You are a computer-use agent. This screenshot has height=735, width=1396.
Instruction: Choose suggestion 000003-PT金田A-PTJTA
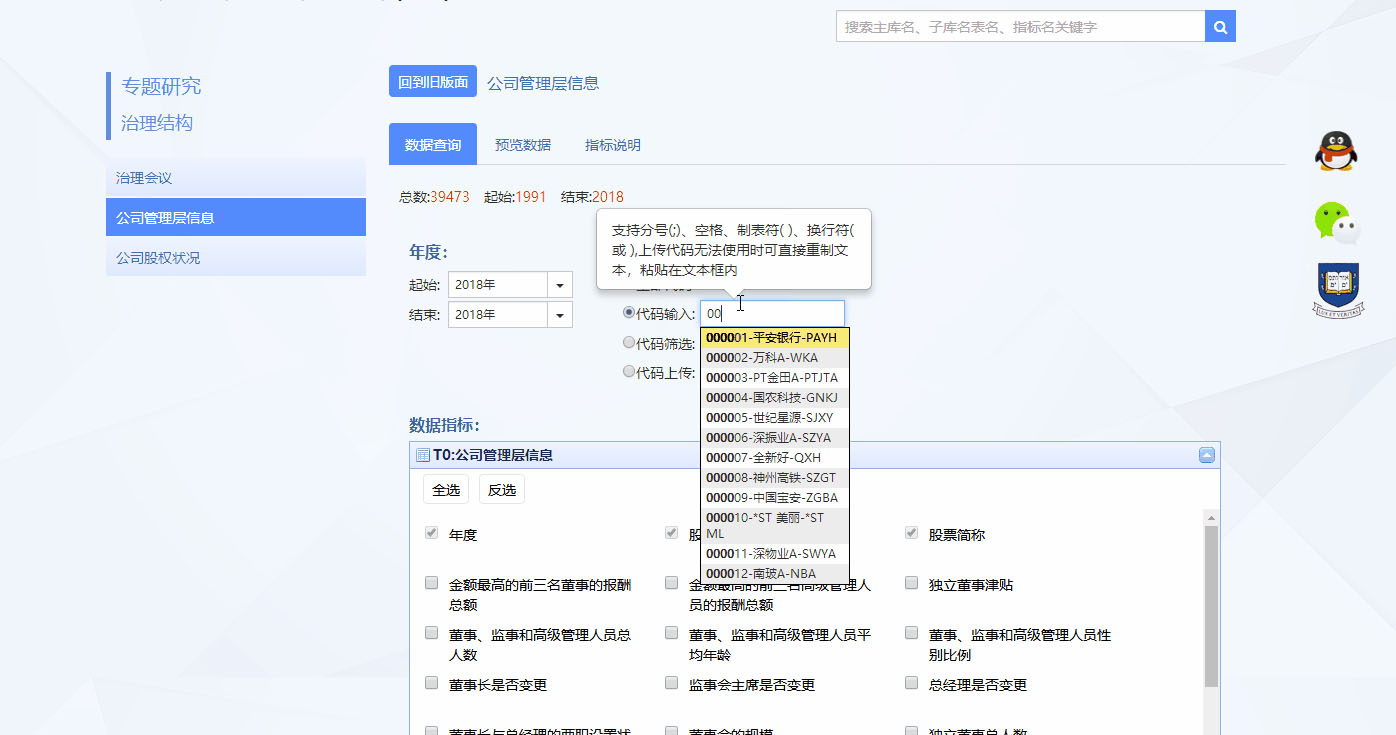[x=775, y=378]
